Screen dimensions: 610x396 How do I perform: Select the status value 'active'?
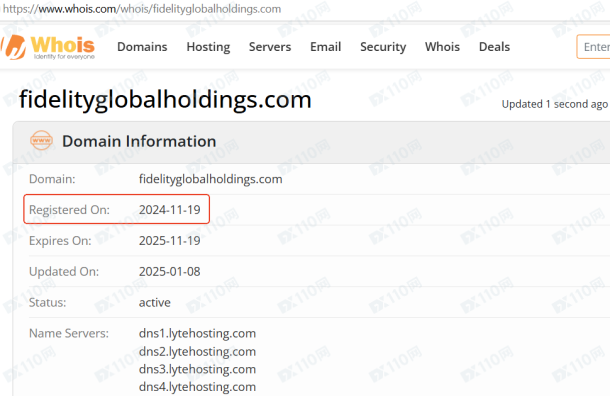click(x=154, y=302)
